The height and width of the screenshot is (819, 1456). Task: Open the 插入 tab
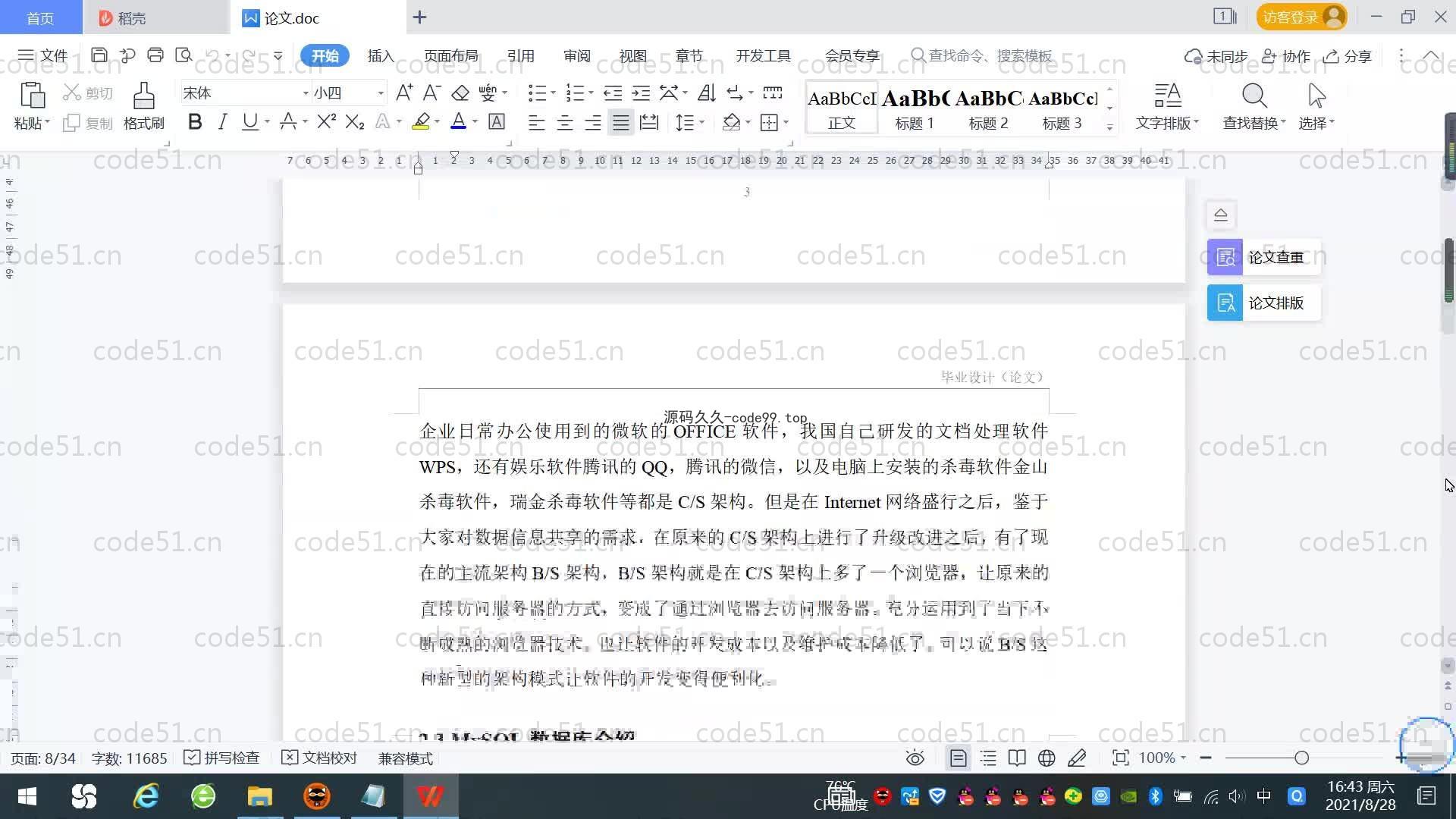[381, 56]
